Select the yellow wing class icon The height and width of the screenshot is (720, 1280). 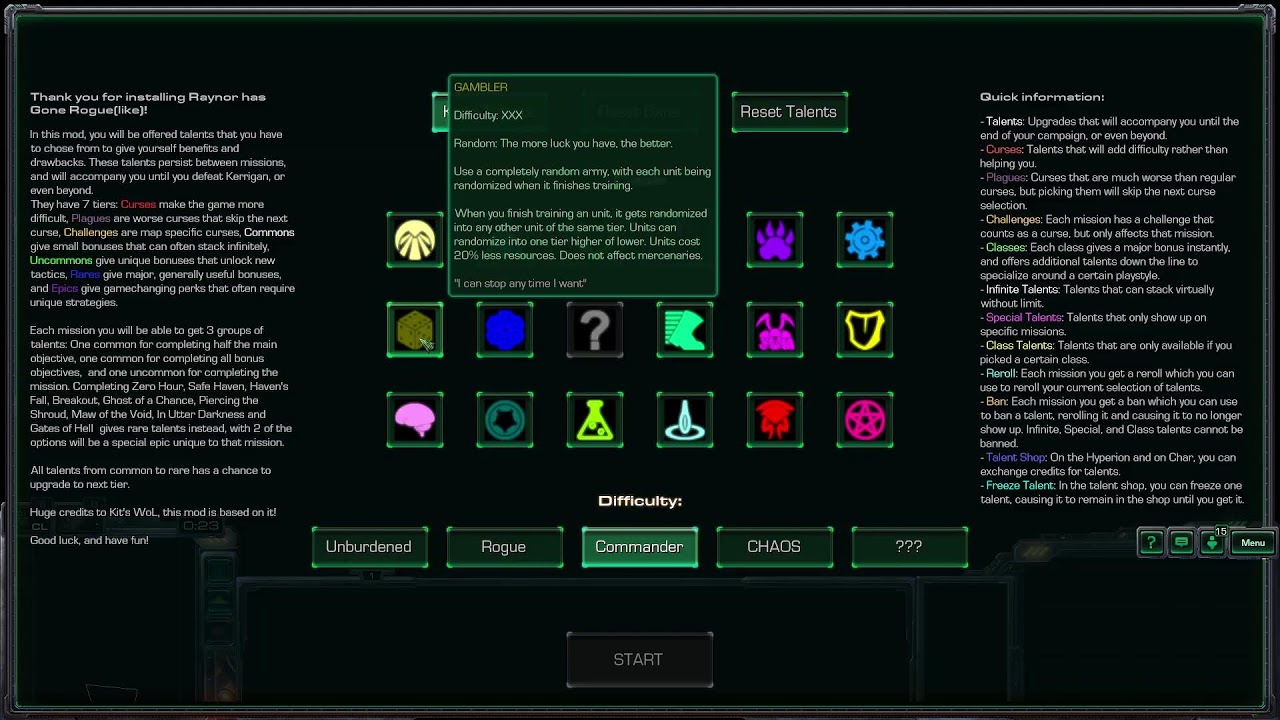[415, 240]
